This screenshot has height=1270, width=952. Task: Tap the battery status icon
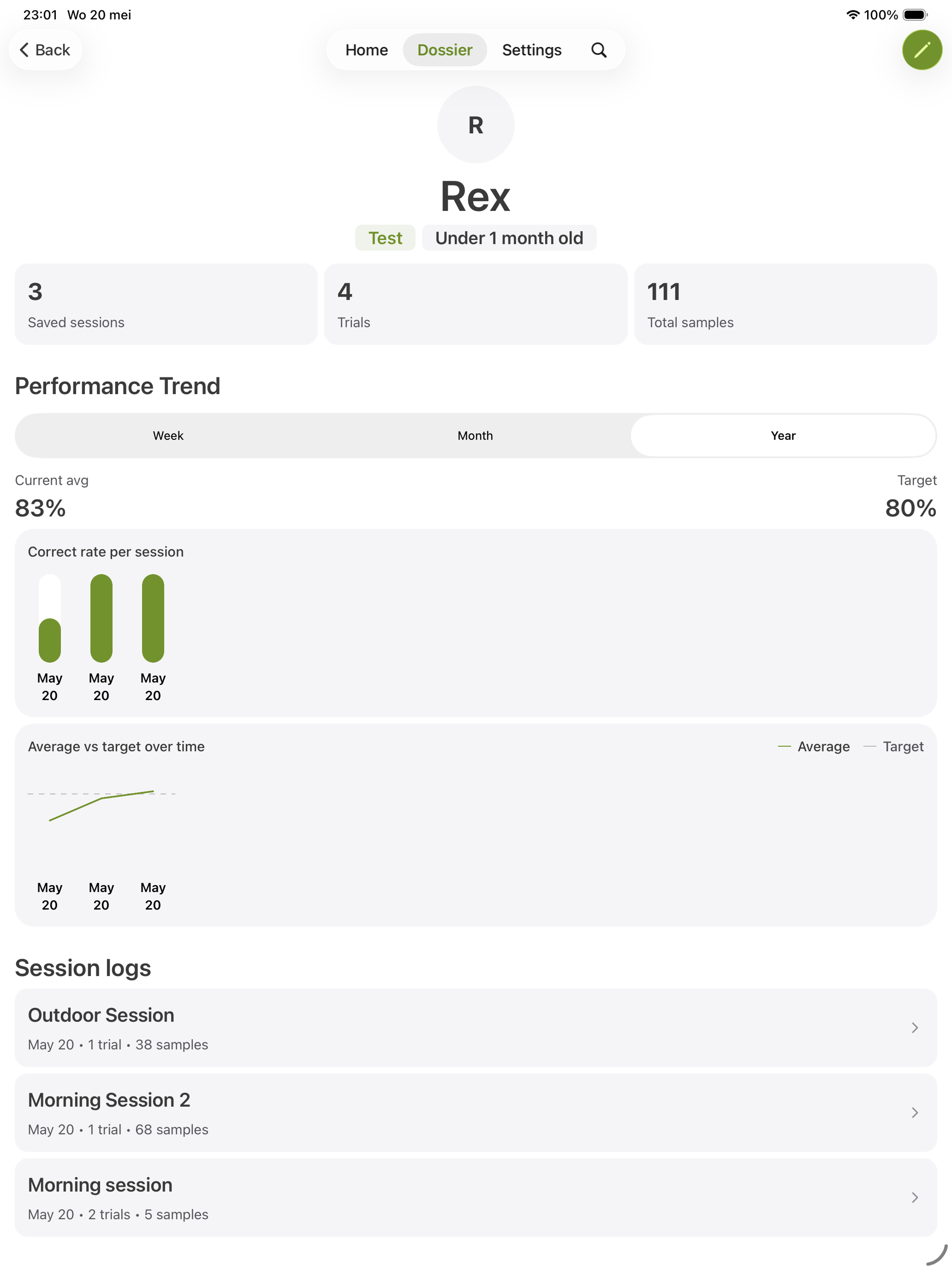point(915,15)
